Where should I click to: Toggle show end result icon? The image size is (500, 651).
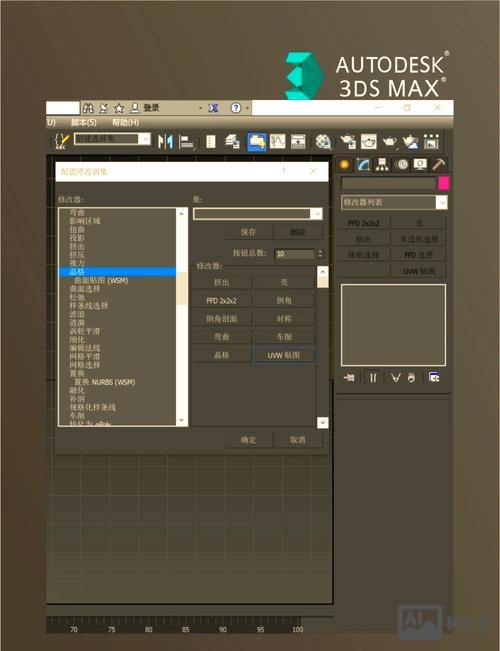click(x=373, y=377)
